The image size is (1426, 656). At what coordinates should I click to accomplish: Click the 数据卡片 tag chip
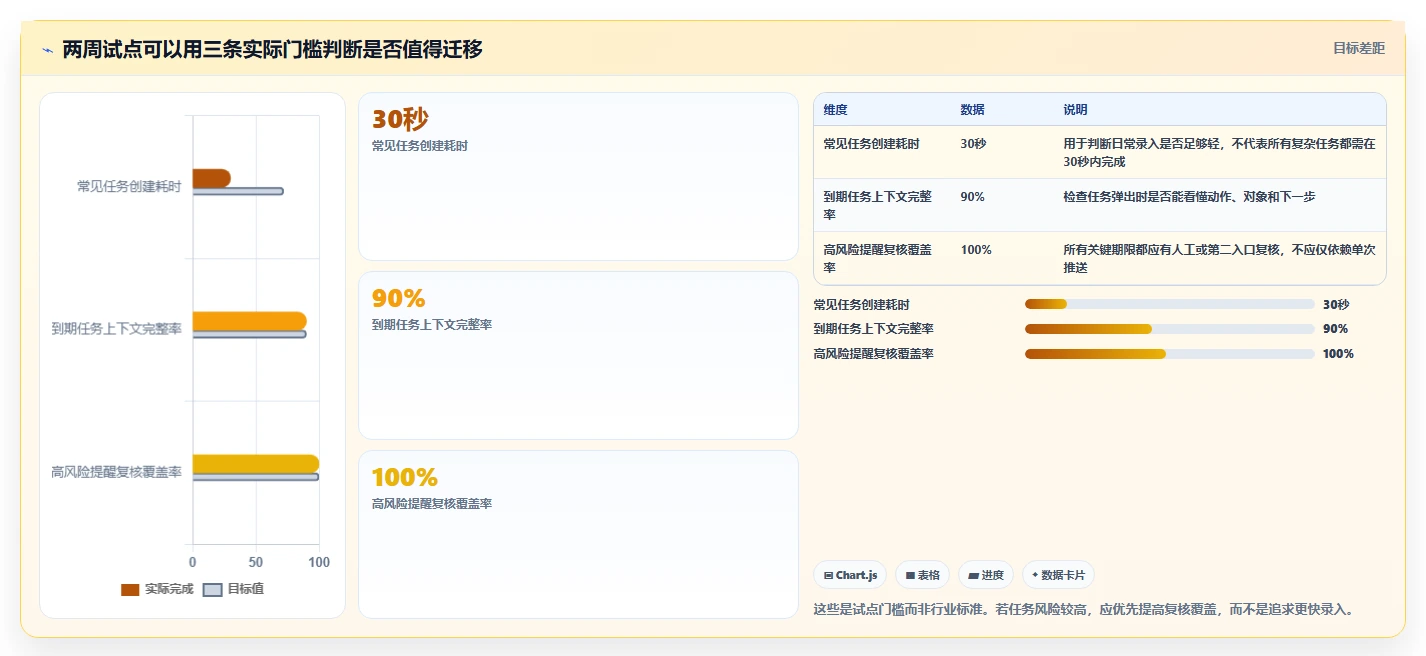tap(1058, 575)
